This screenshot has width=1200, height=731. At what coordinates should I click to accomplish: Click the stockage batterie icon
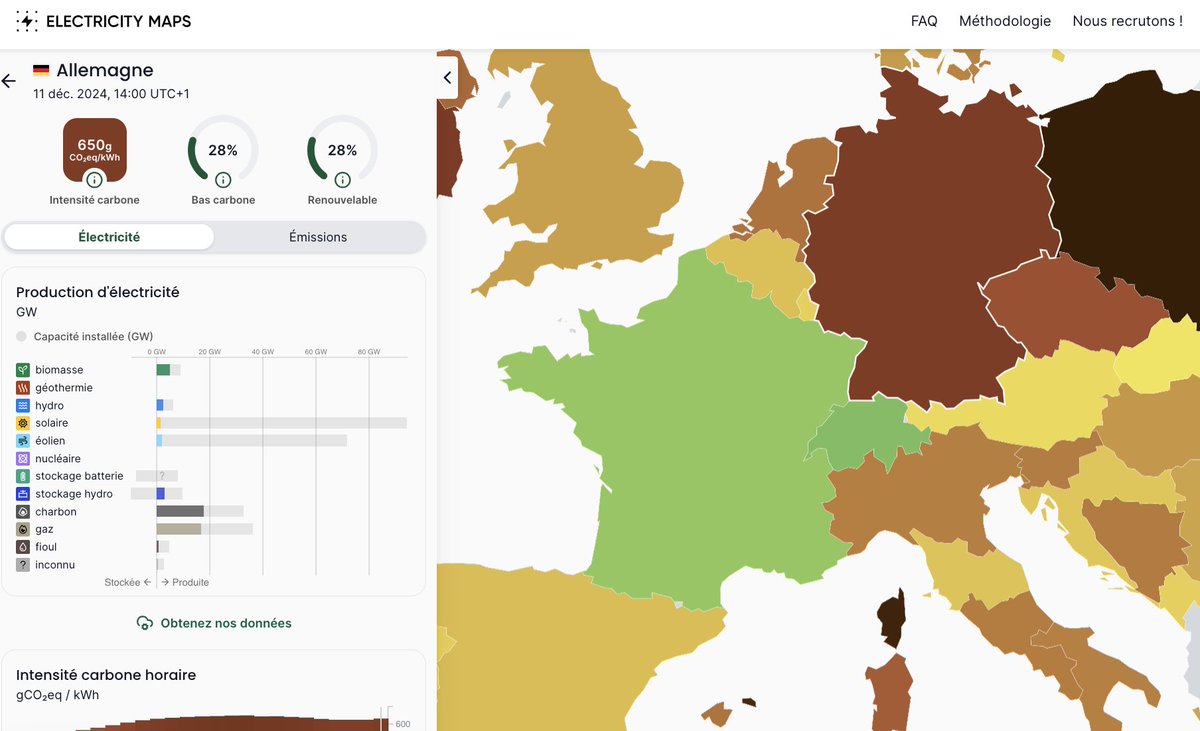(23, 476)
